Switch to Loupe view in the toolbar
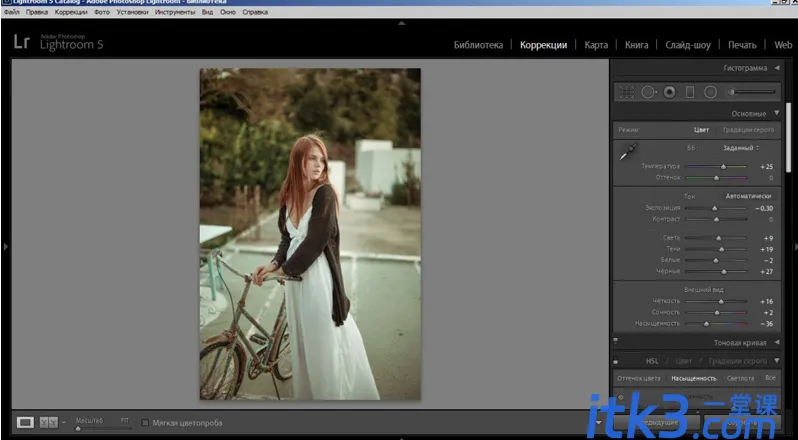This screenshot has width=798, height=440. (x=25, y=422)
